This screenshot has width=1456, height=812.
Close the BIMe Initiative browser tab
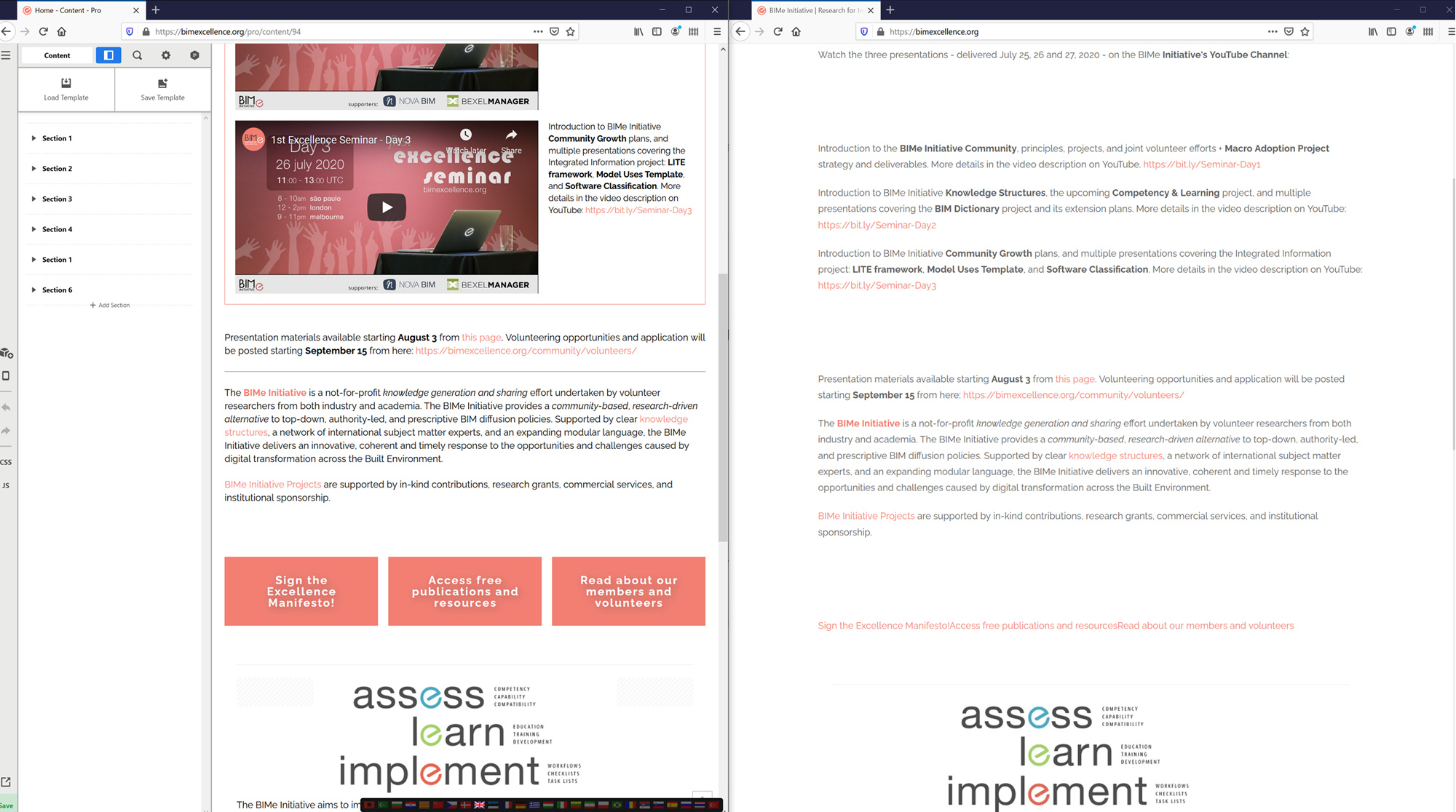[871, 10]
